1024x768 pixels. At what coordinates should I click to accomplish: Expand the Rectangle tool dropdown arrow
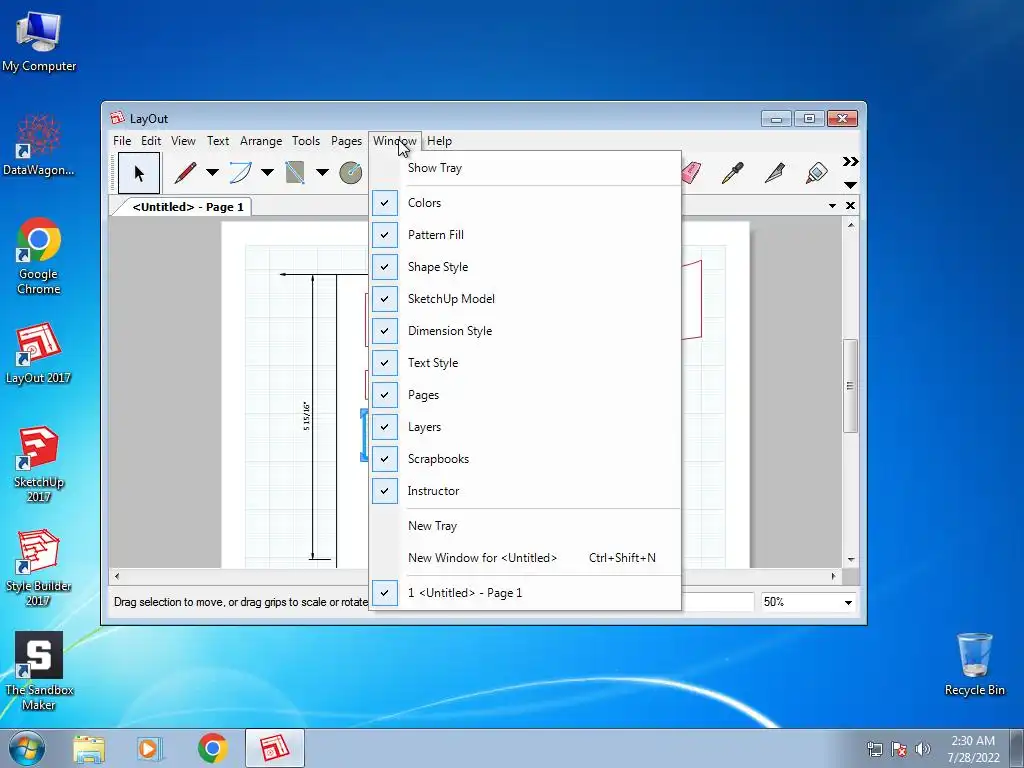tap(322, 172)
